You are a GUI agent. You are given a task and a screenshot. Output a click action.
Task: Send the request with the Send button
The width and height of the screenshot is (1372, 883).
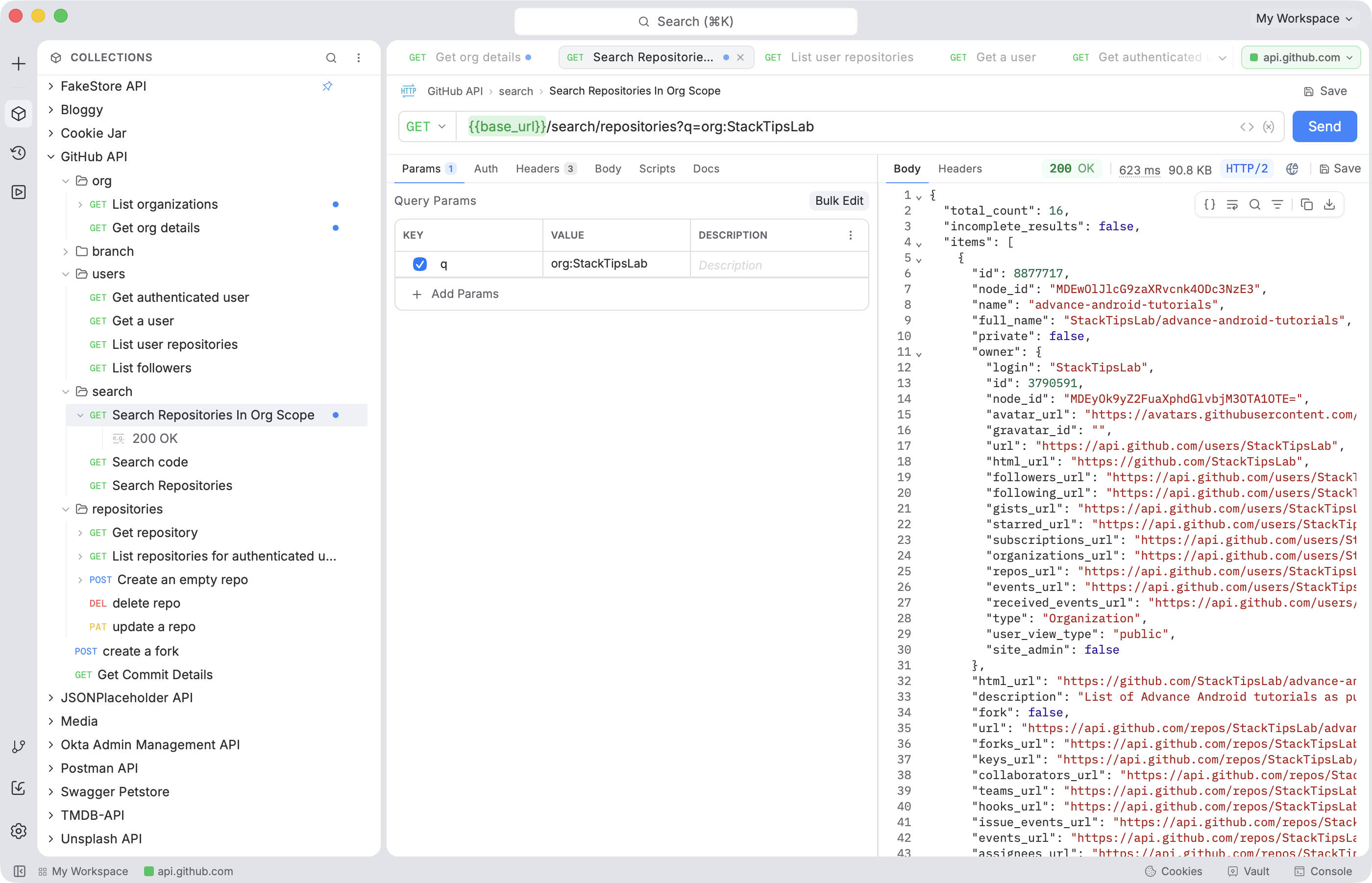1324,127
